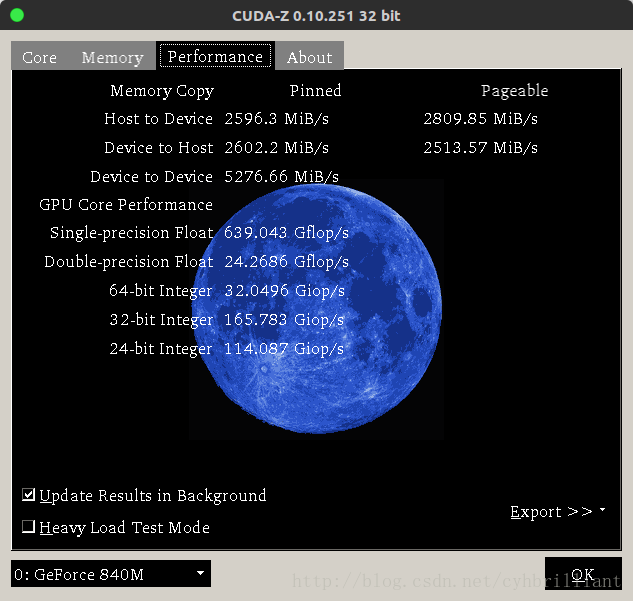Image resolution: width=633 pixels, height=601 pixels.
Task: Click the 32-bit Integer label
Action: 161,320
